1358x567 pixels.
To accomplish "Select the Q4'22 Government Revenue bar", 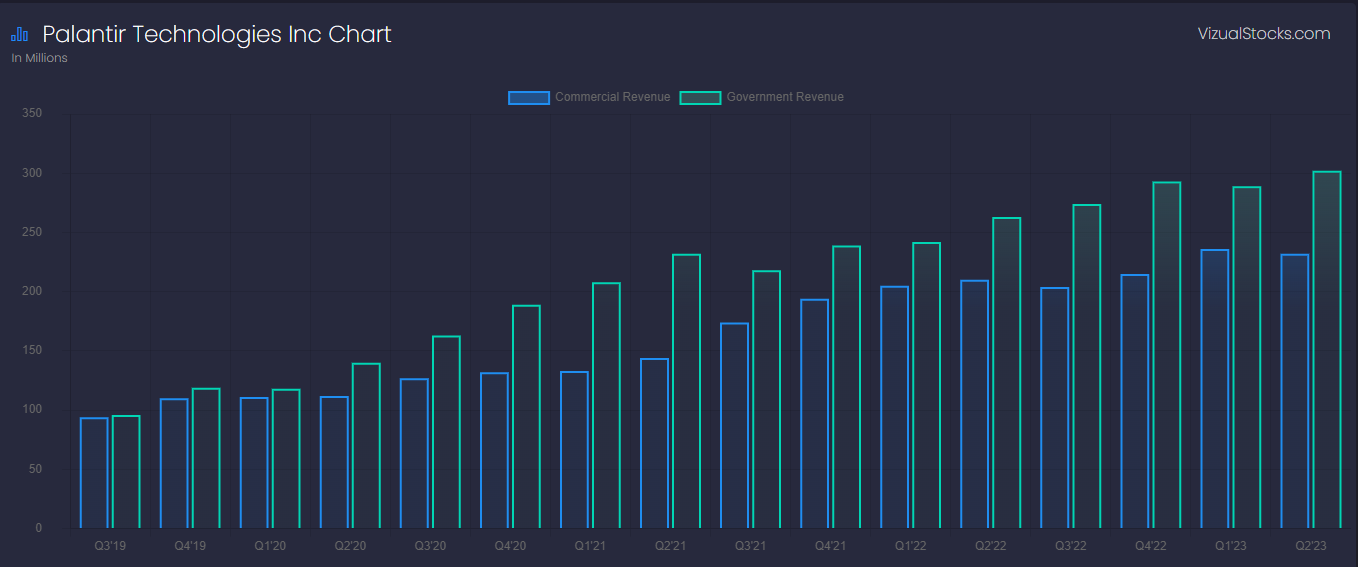I will pyautogui.click(x=1166, y=355).
